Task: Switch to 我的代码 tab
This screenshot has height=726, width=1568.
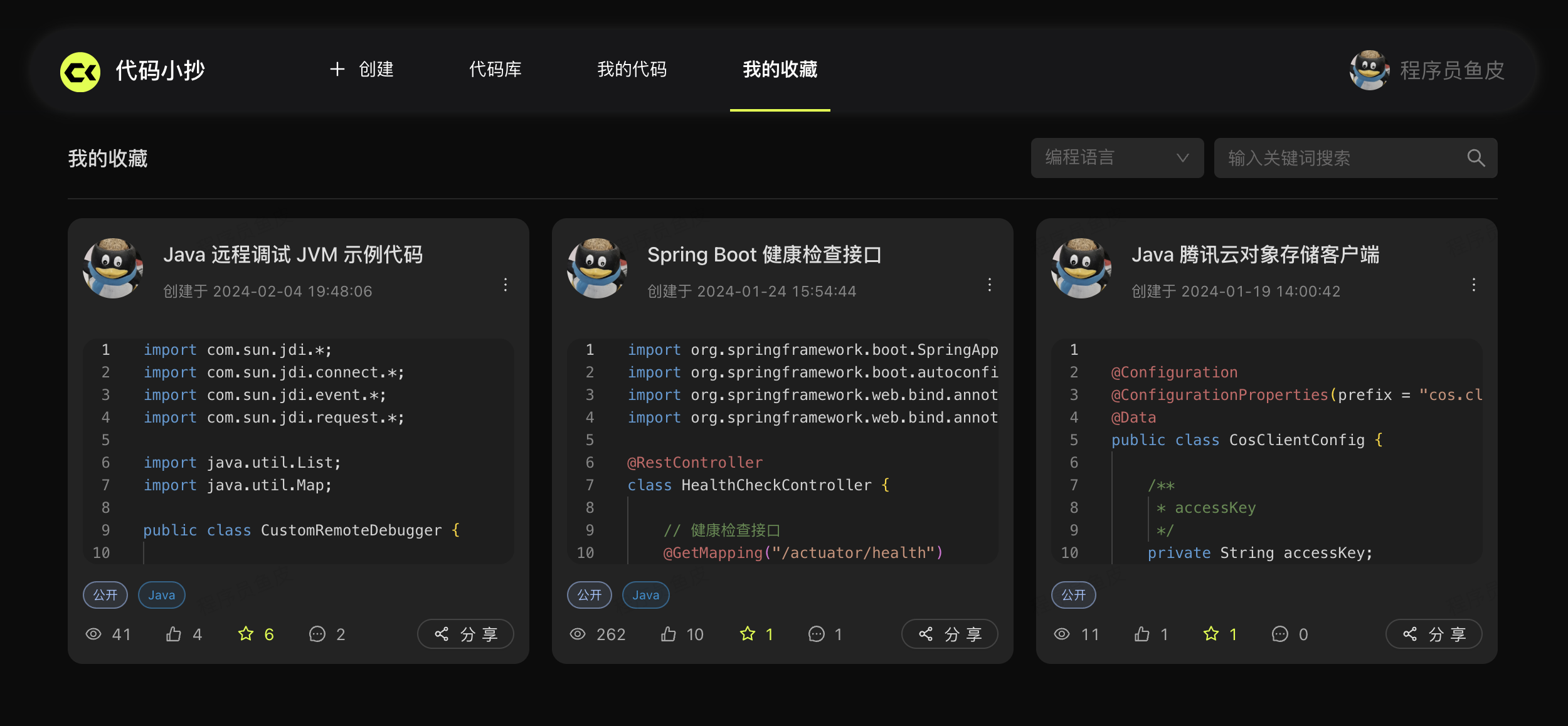Action: pos(632,70)
